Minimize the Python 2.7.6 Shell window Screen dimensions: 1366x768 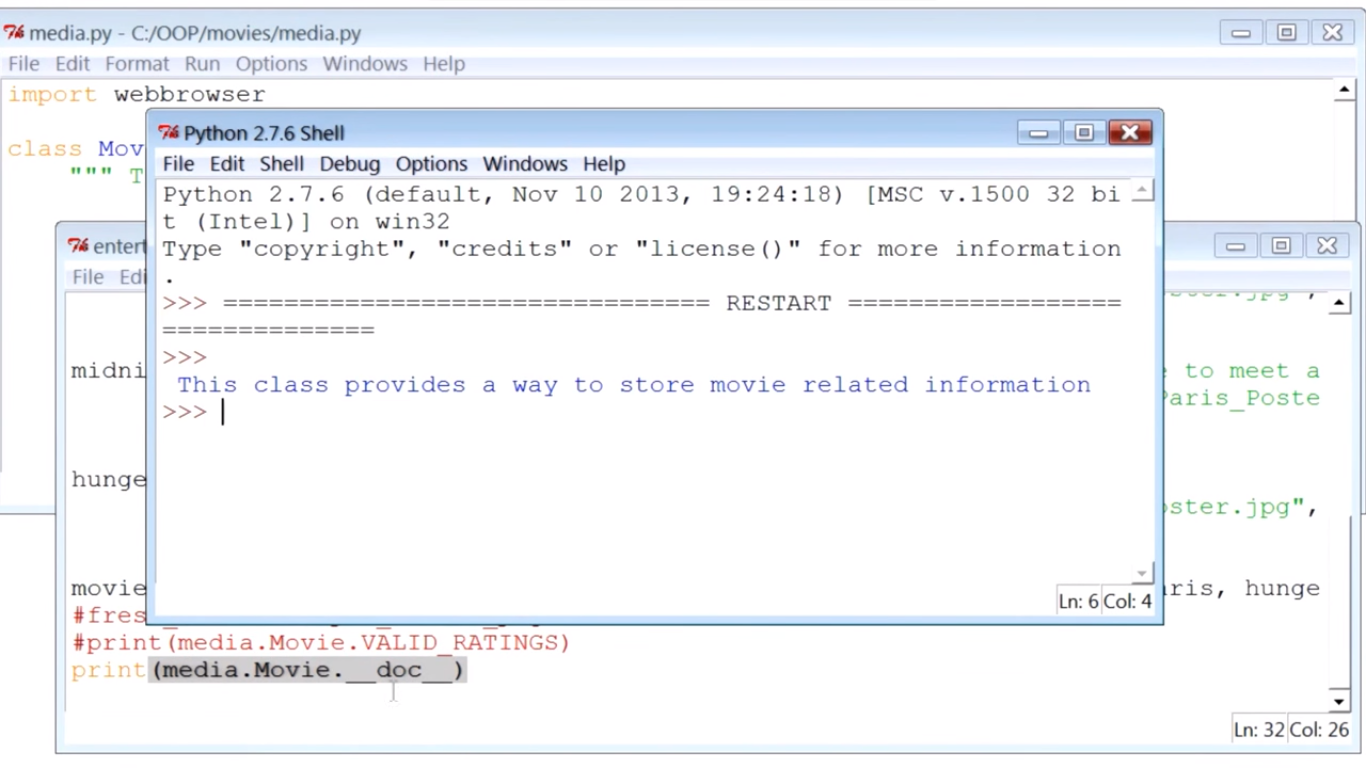pos(1039,133)
